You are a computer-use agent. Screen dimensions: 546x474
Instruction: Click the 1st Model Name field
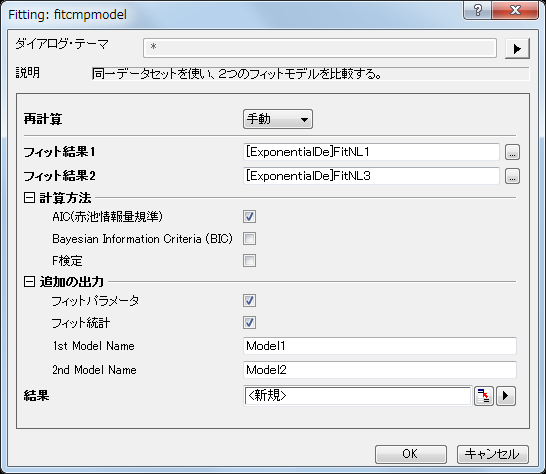(380, 346)
